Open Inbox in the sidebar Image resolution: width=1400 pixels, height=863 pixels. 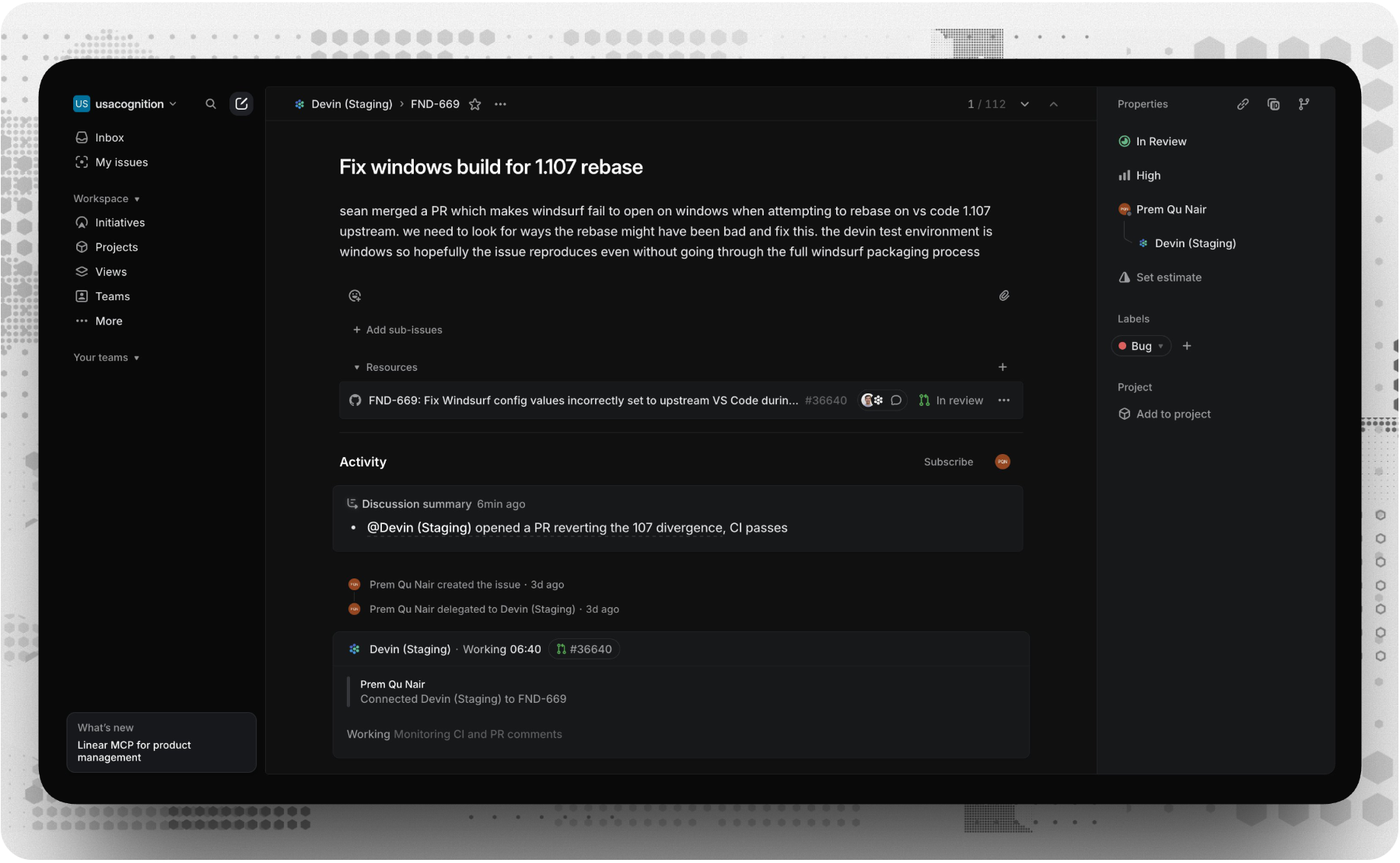coord(110,138)
